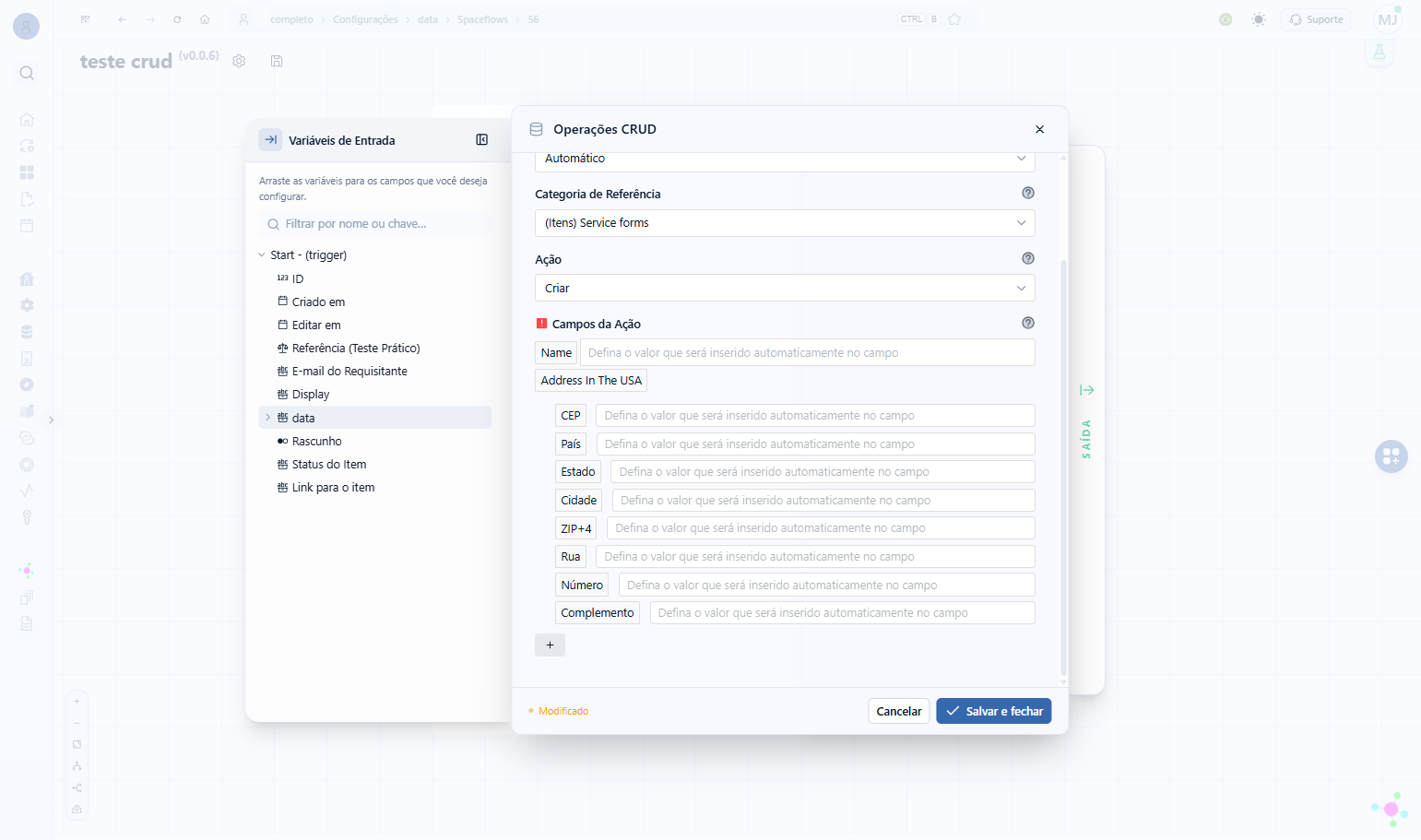This screenshot has height=840, width=1421.
Task: Open the home icon in left sidebar
Action: click(x=27, y=119)
